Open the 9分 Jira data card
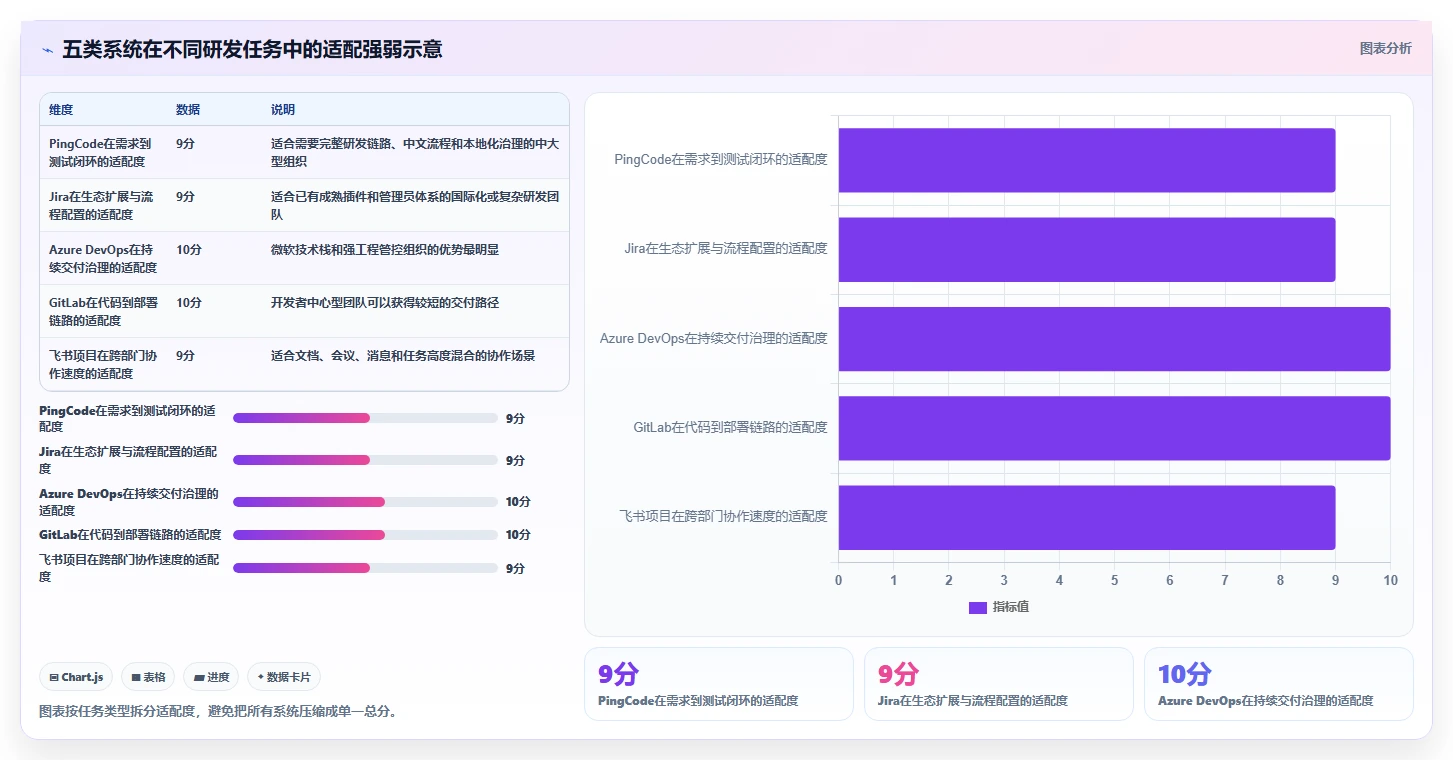Viewport: 1453px width, 760px height. 998,684
